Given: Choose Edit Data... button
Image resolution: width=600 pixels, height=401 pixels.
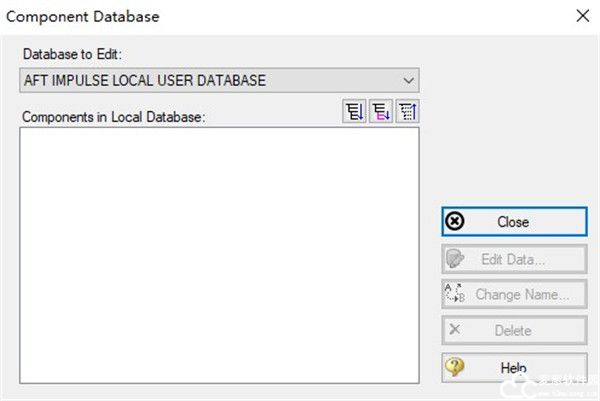Looking at the screenshot, I should 514,259.
